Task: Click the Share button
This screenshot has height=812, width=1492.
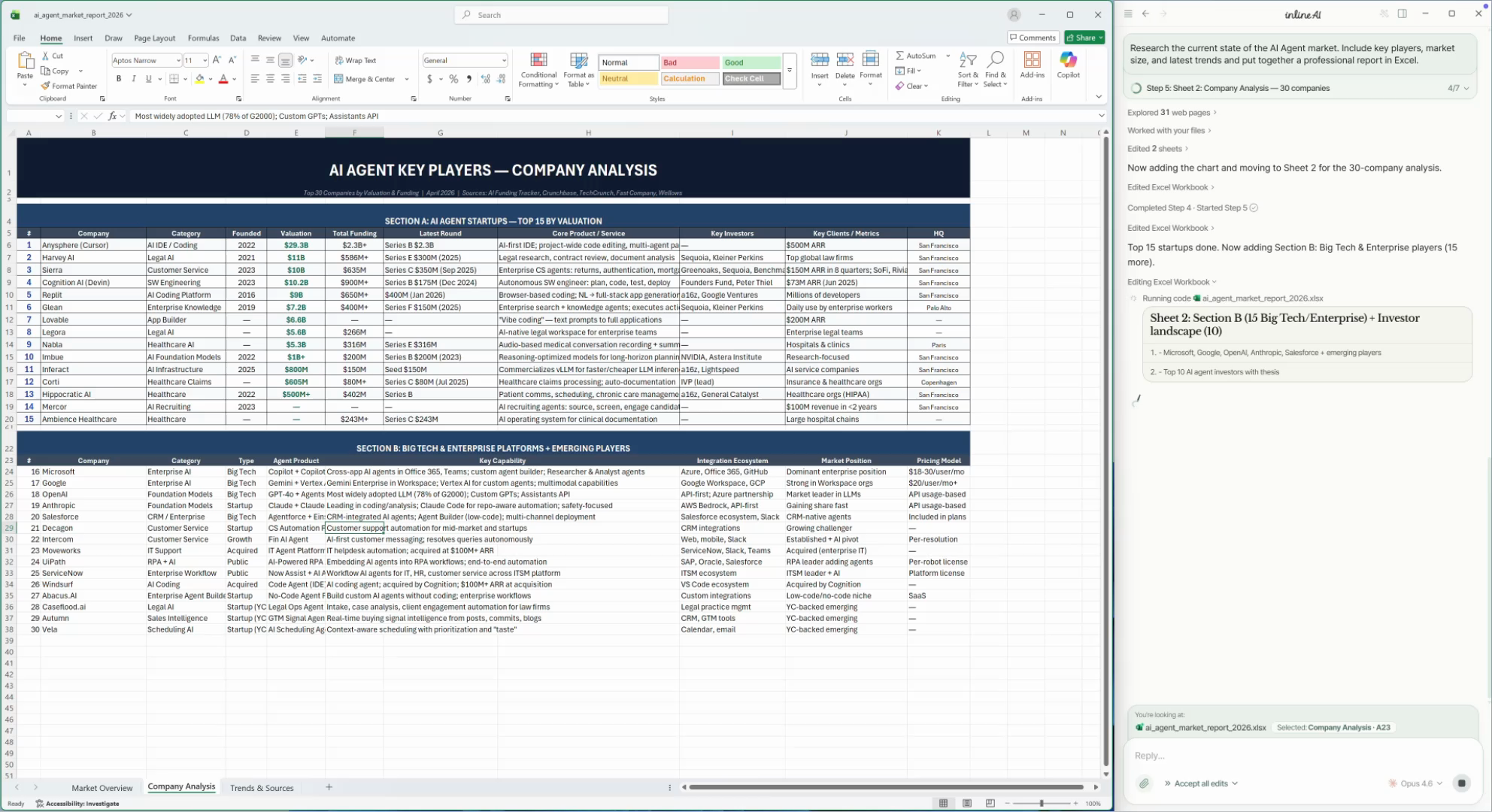Action: [1084, 38]
